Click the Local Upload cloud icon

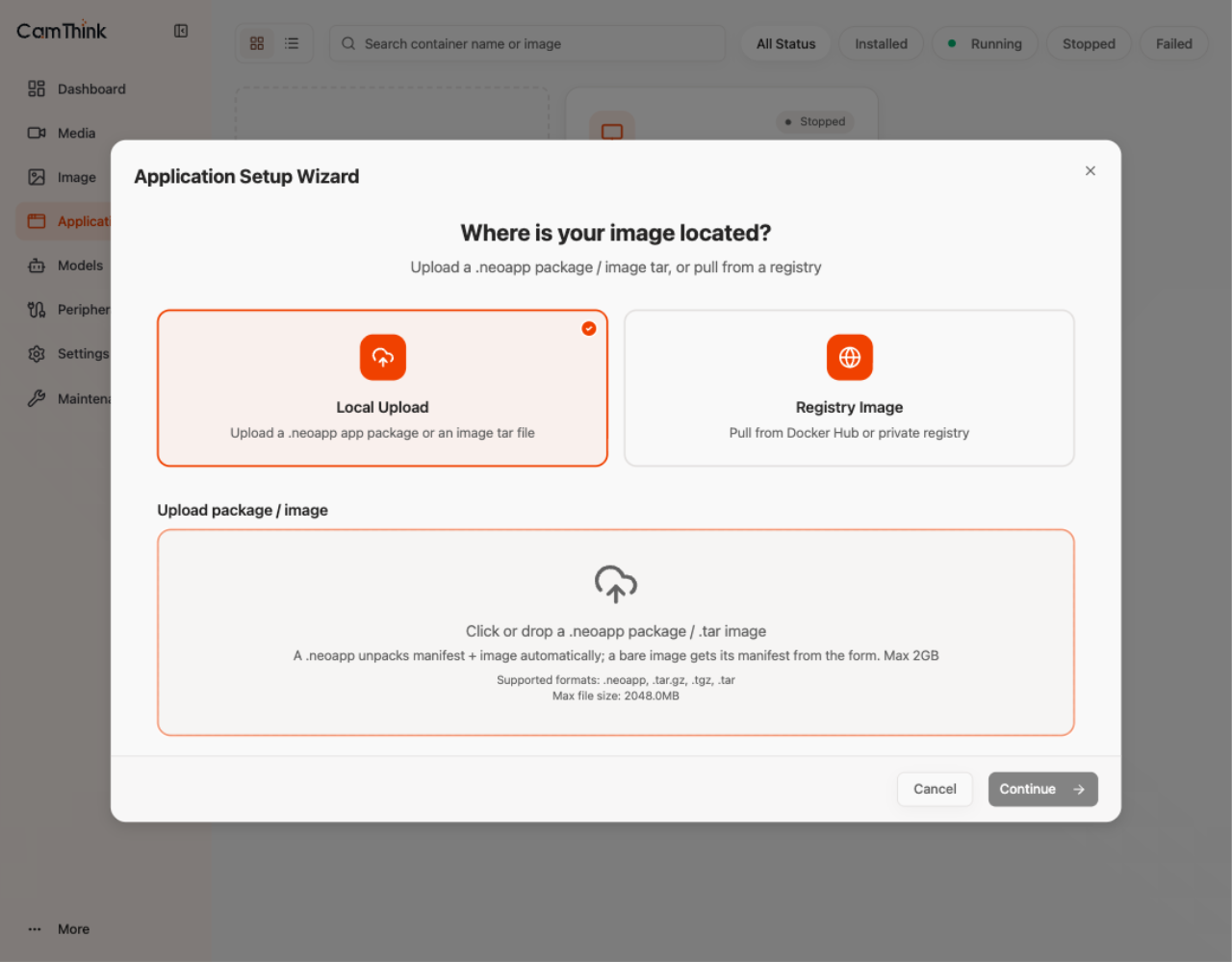(383, 358)
